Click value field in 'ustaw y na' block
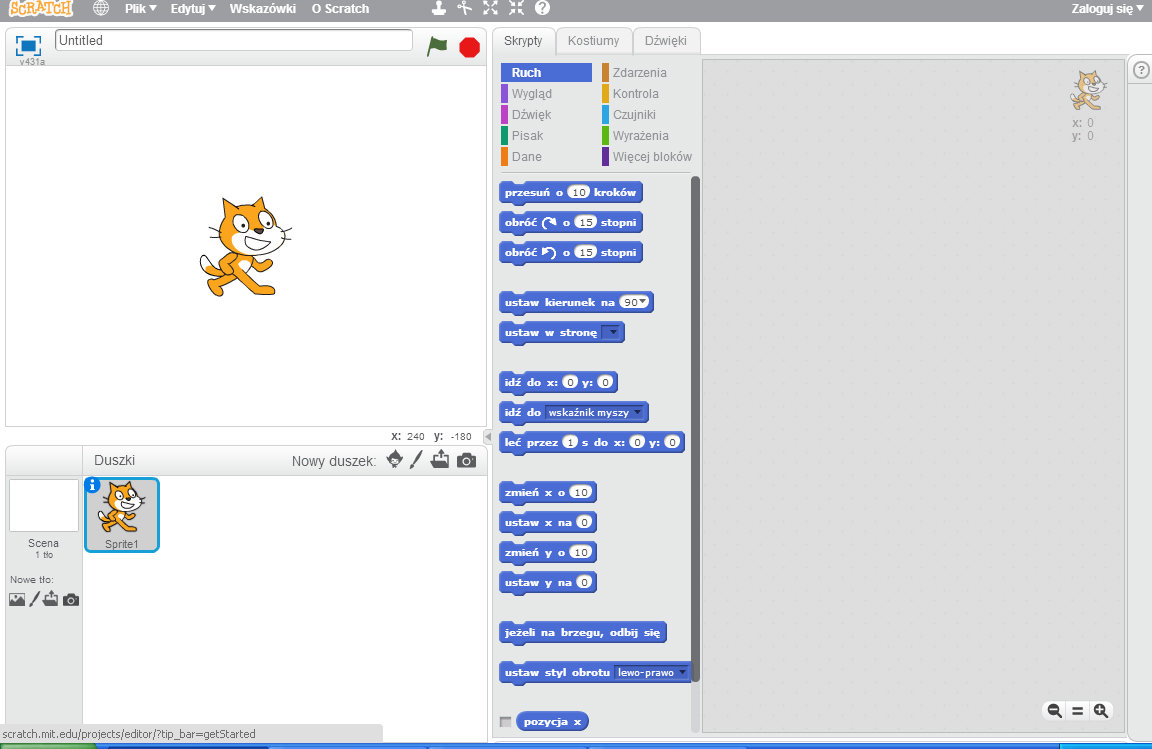The height and width of the screenshot is (749, 1152). [584, 582]
